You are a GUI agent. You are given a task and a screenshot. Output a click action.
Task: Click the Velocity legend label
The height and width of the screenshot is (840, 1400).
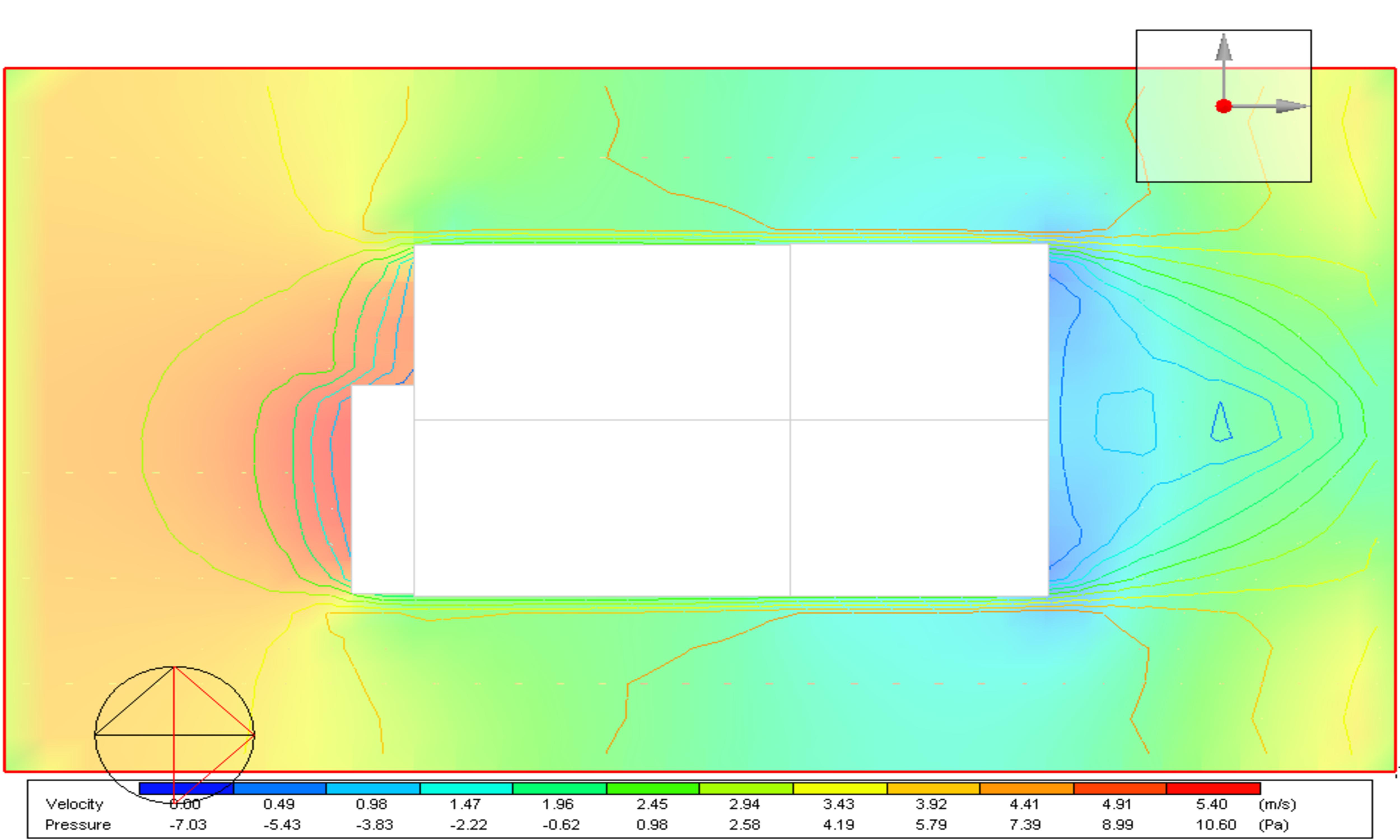point(75,804)
